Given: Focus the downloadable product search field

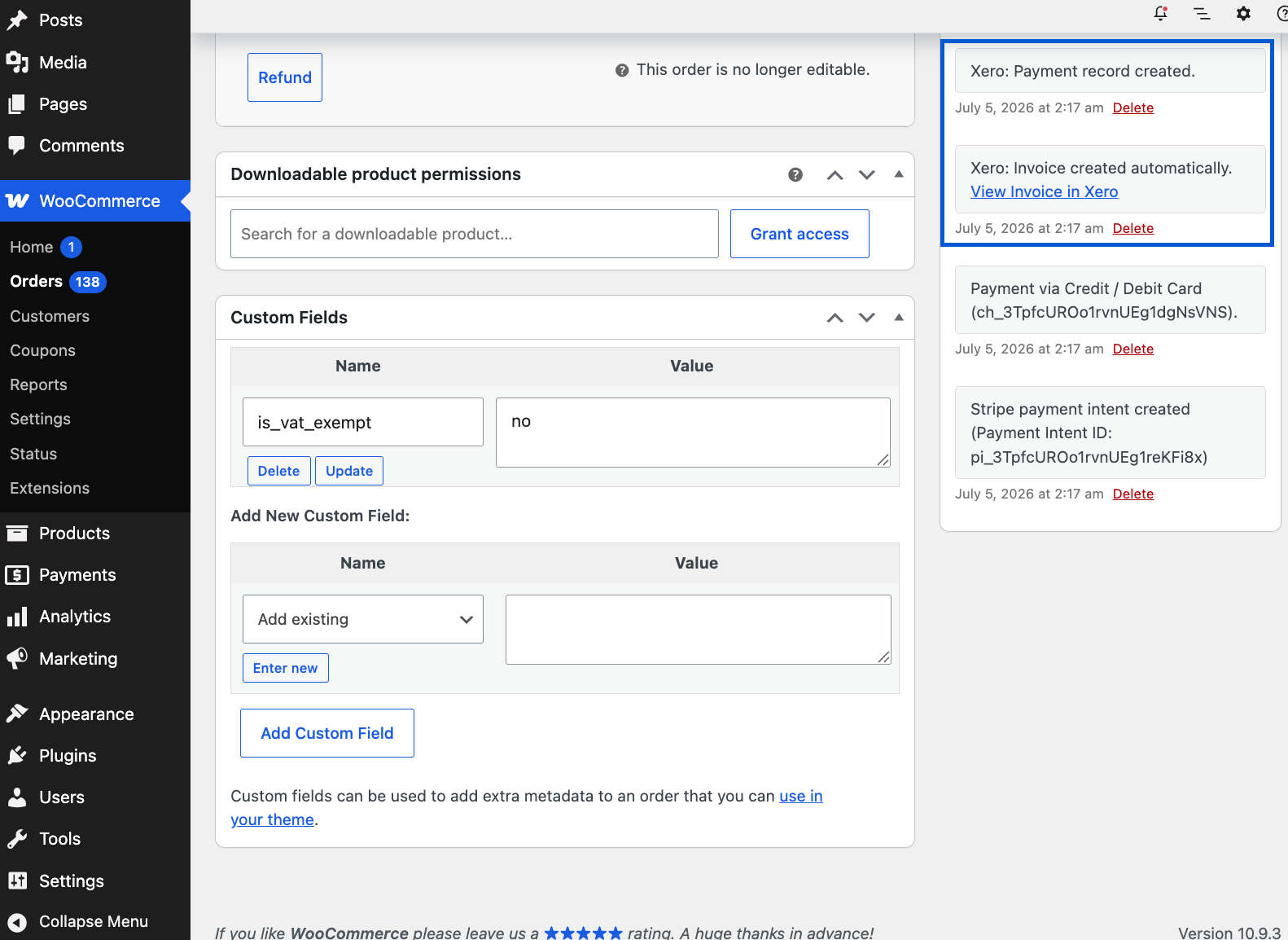Looking at the screenshot, I should click(475, 234).
